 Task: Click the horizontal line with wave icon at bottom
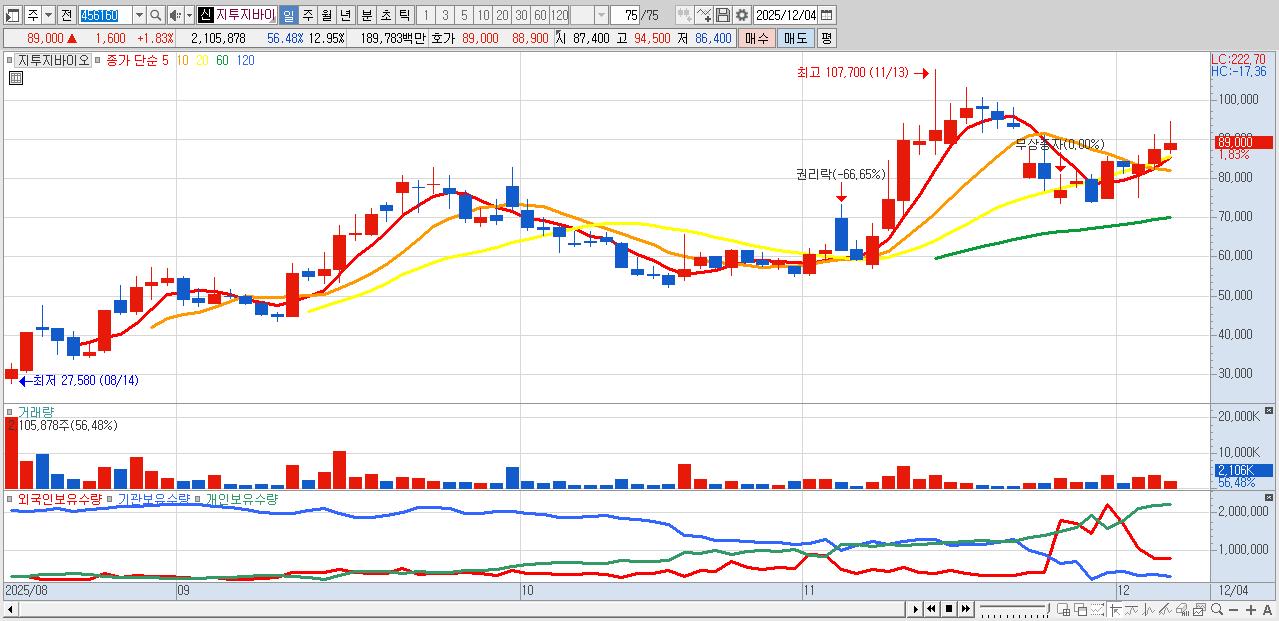pos(1131,609)
